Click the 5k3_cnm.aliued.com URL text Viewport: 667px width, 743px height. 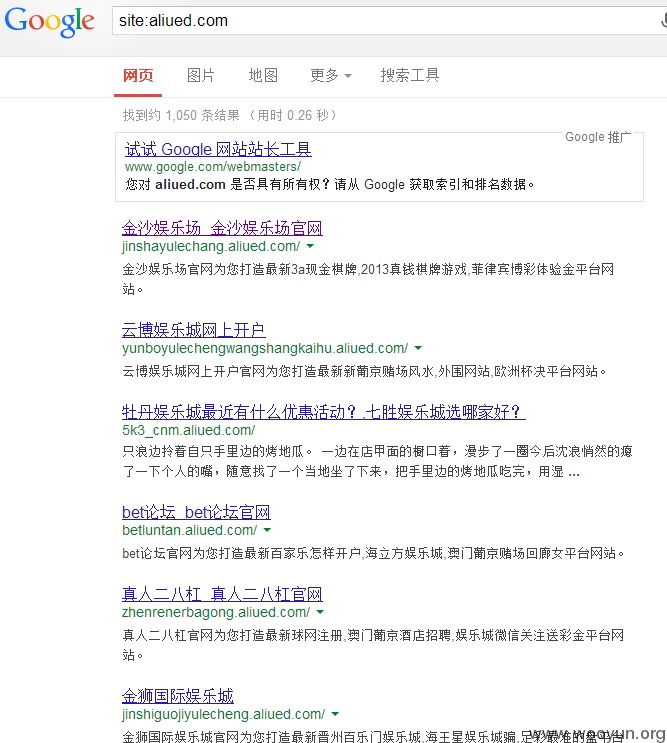[189, 430]
